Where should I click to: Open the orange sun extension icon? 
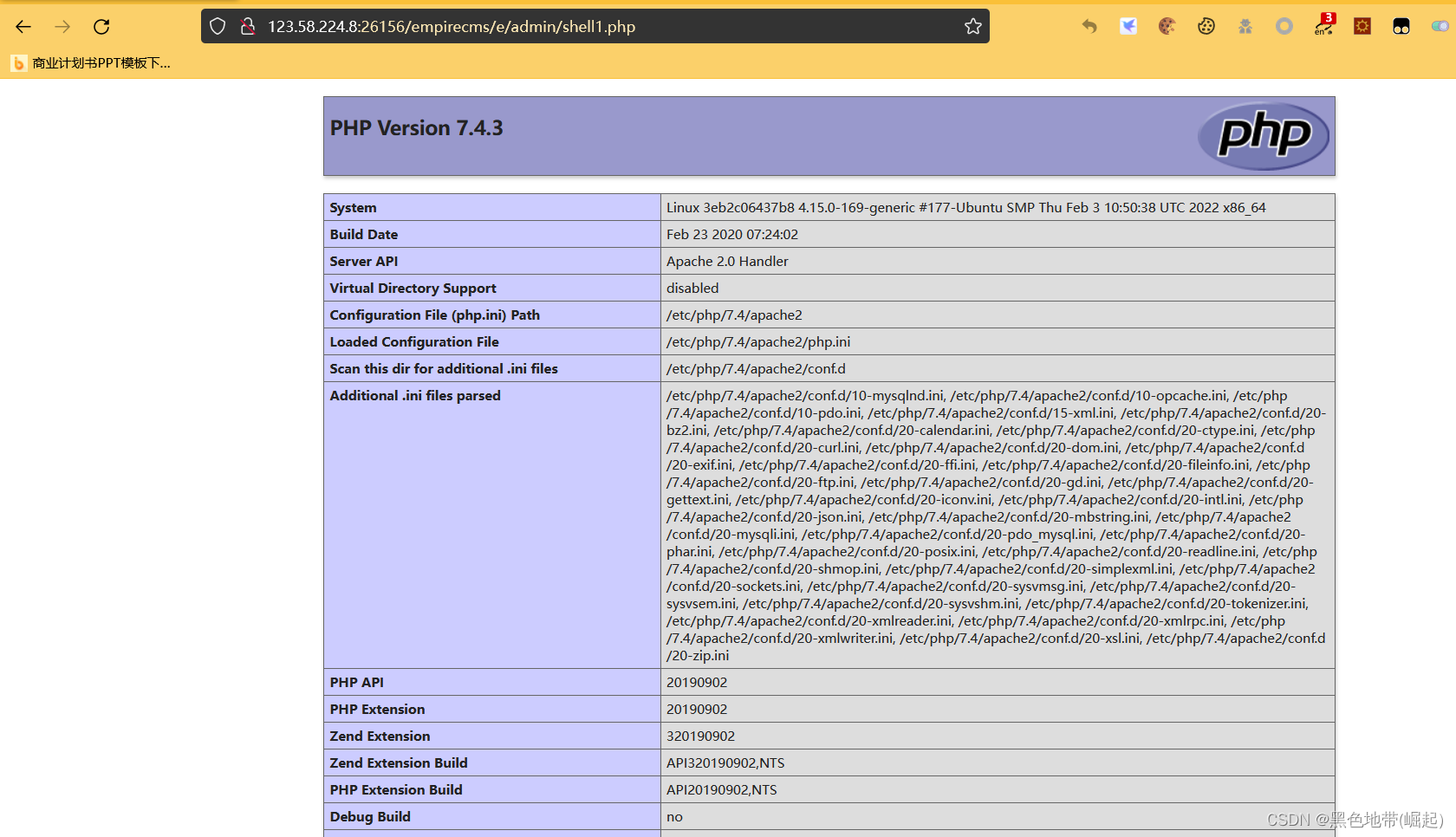[x=1362, y=26]
